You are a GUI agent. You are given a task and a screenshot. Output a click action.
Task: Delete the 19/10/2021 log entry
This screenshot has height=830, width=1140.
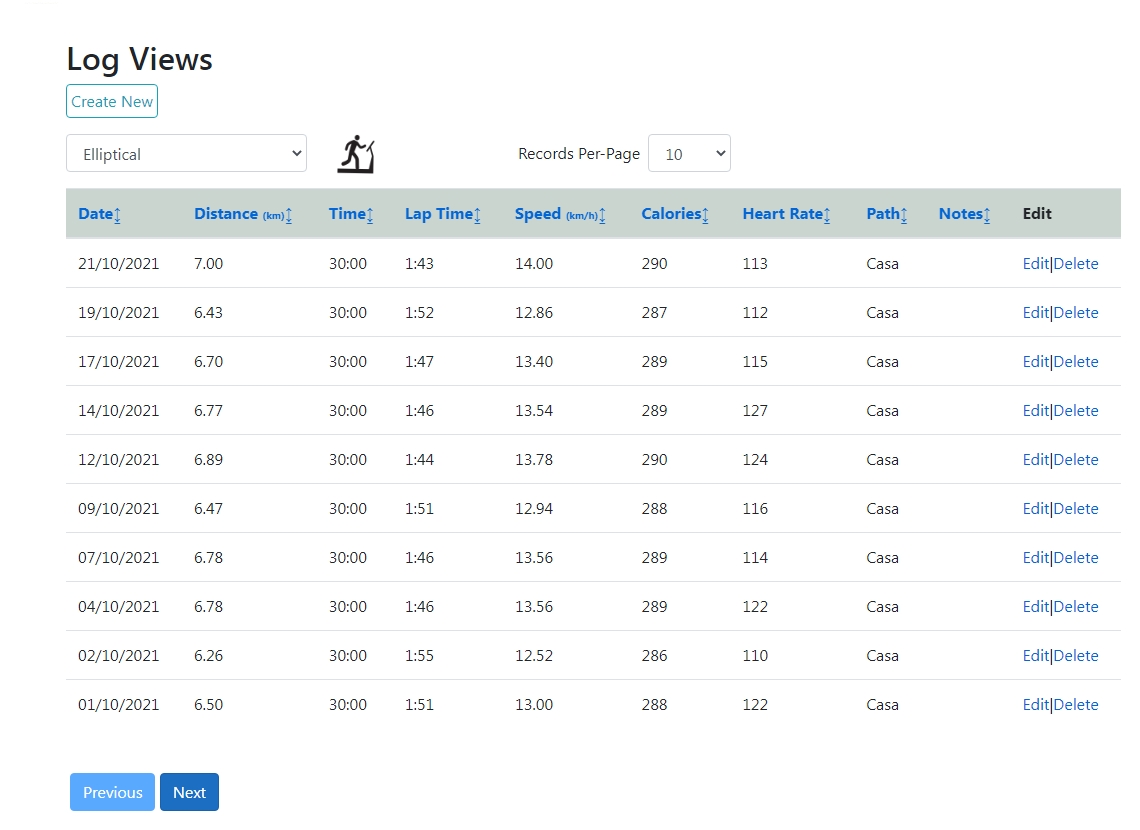[1076, 313]
